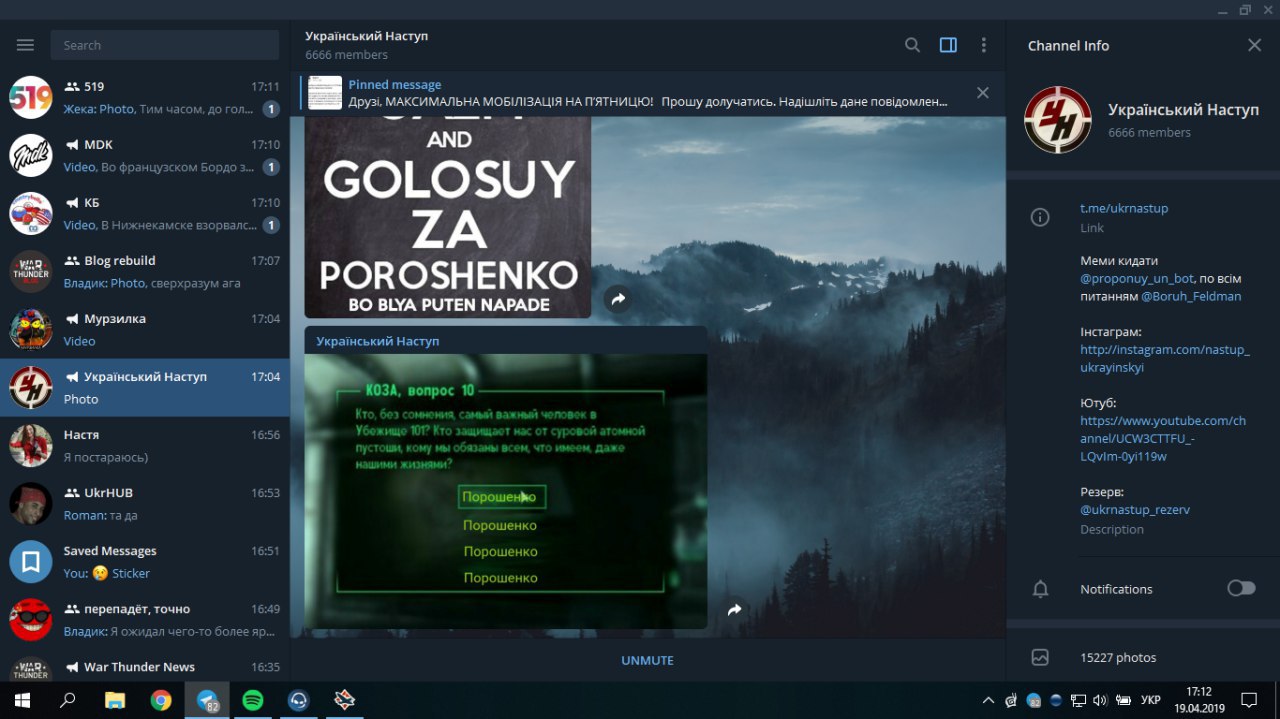Open the chat with Настя
Screen dimensions: 1280x719
tap(145, 446)
